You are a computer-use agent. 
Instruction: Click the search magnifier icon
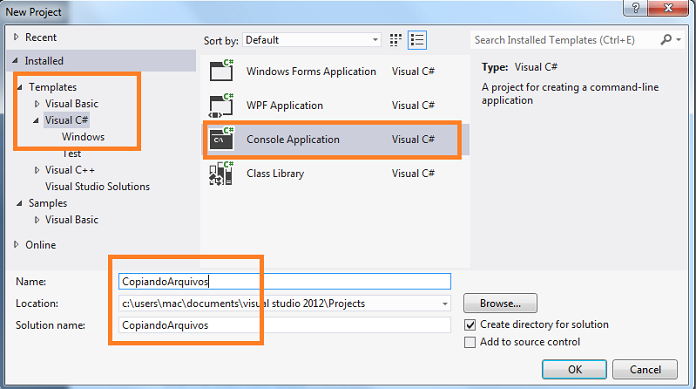click(666, 40)
